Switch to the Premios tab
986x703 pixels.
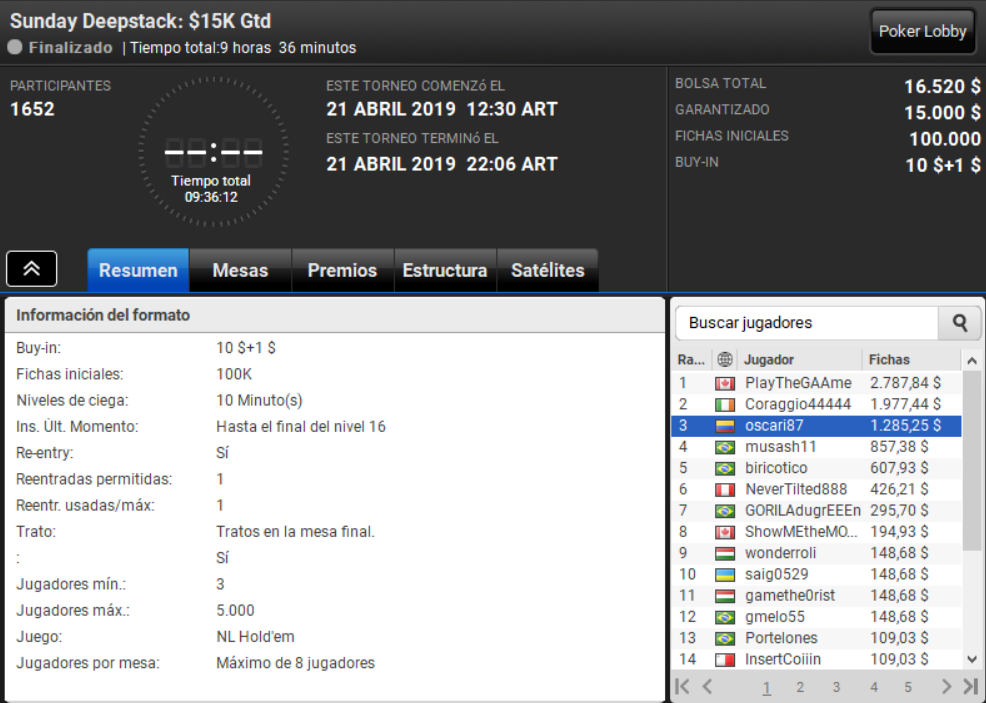(342, 270)
